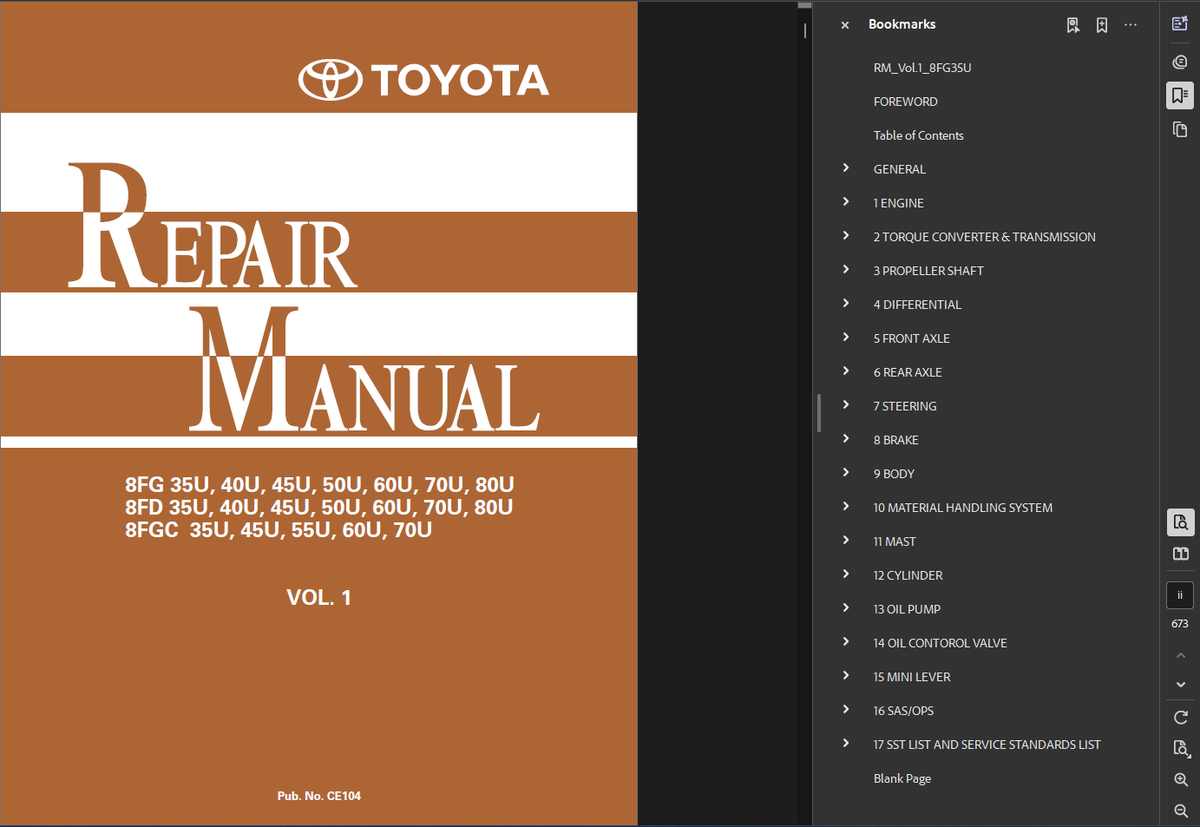Screen dimensions: 1200x827
Task: Click the Bookmarks panel scrollbar handle
Action: (819, 412)
